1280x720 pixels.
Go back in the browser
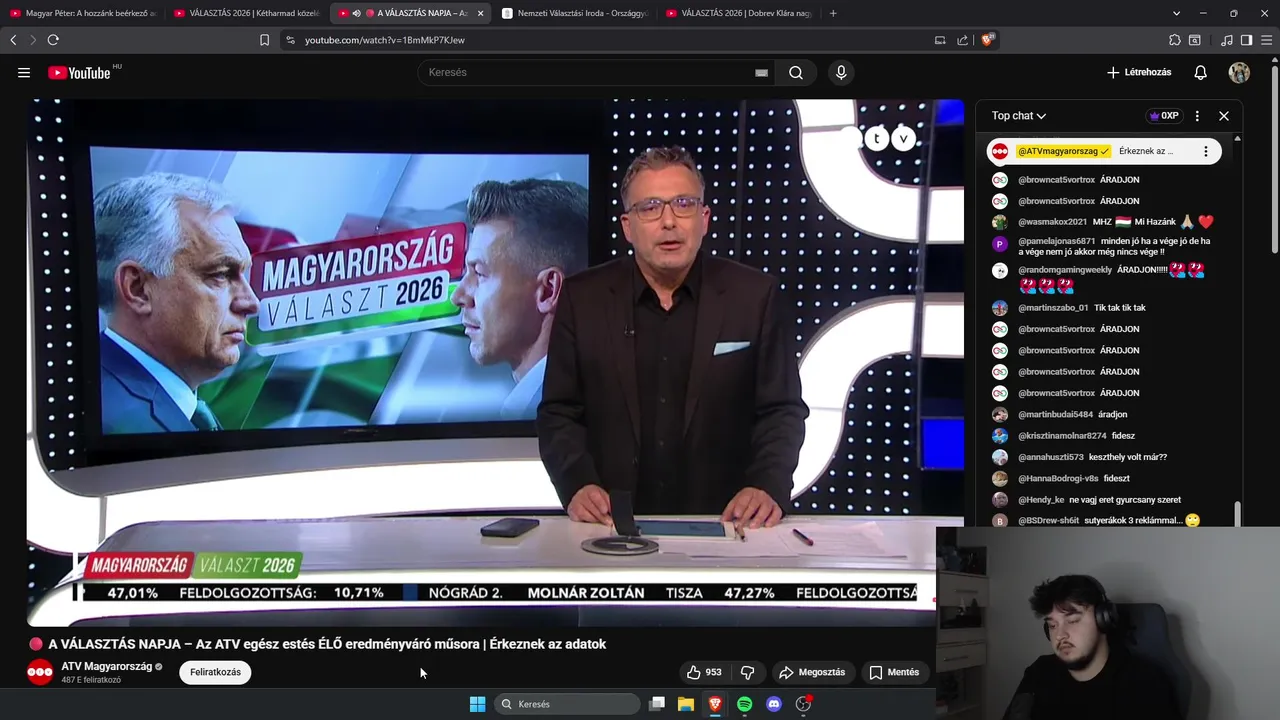click(x=13, y=40)
